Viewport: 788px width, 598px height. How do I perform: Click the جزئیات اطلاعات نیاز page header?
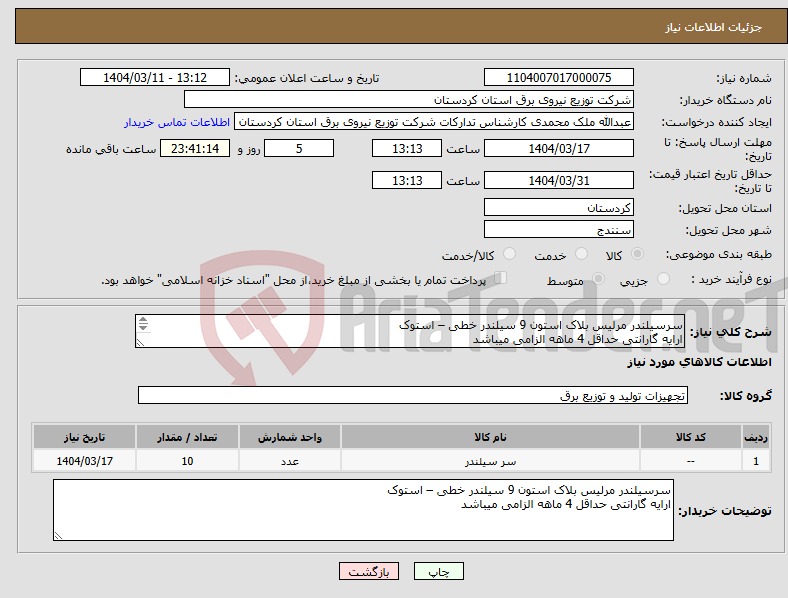point(714,27)
